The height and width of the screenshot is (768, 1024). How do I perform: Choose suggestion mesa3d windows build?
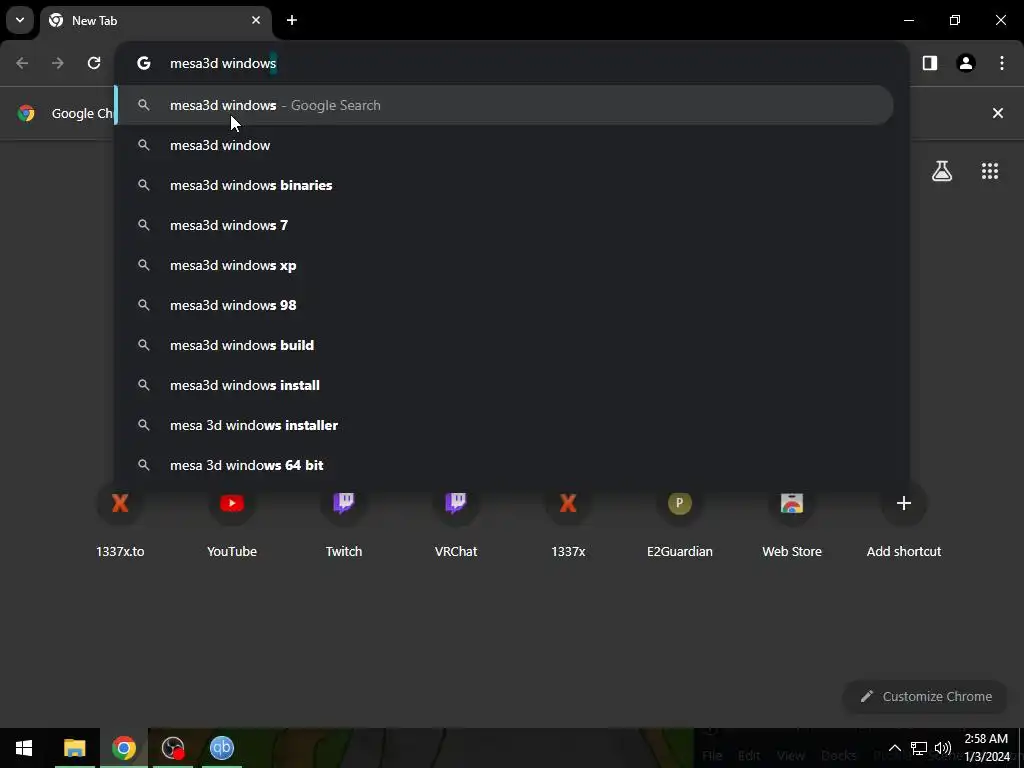point(504,345)
